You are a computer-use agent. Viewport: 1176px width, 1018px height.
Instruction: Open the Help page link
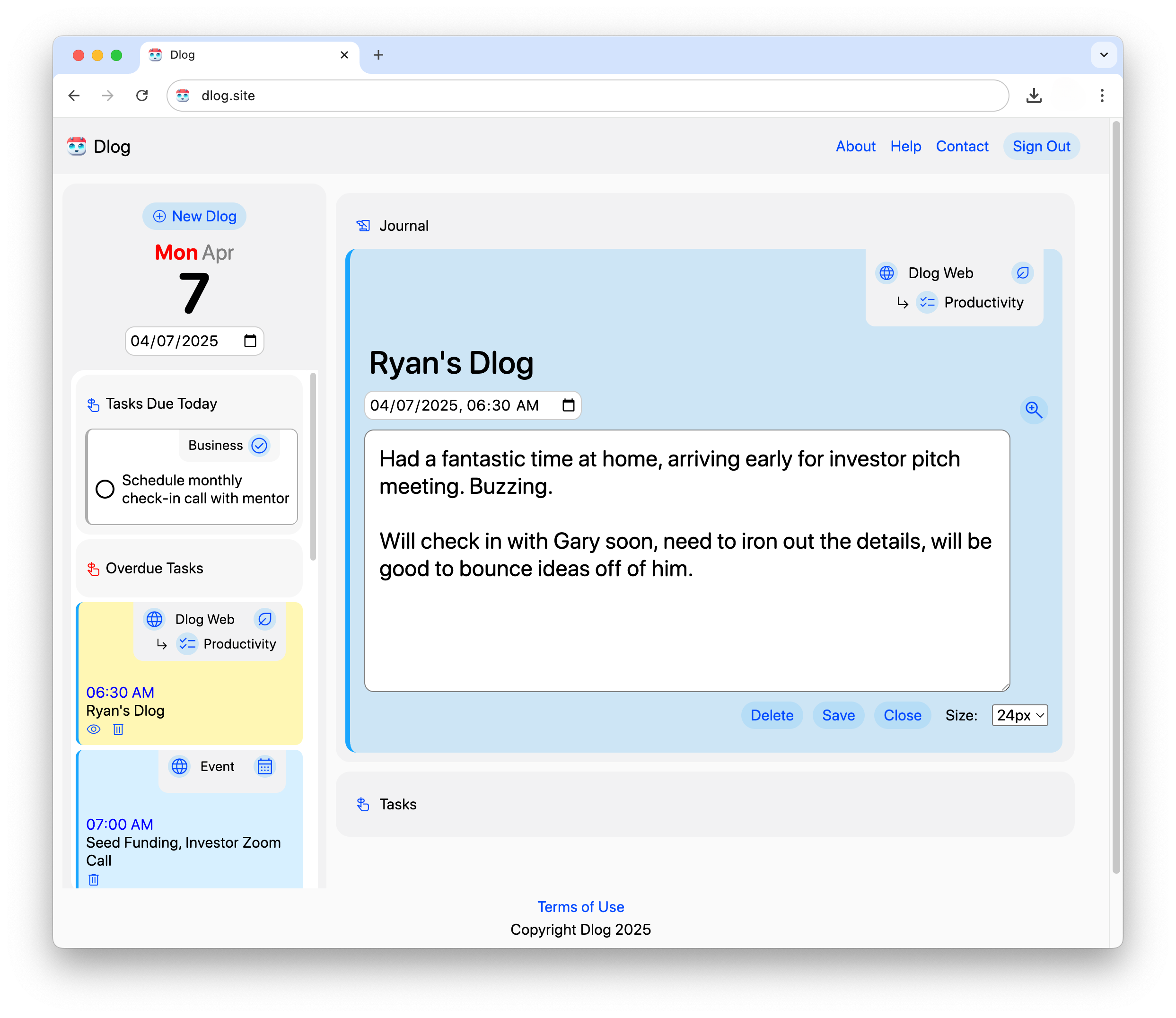905,147
